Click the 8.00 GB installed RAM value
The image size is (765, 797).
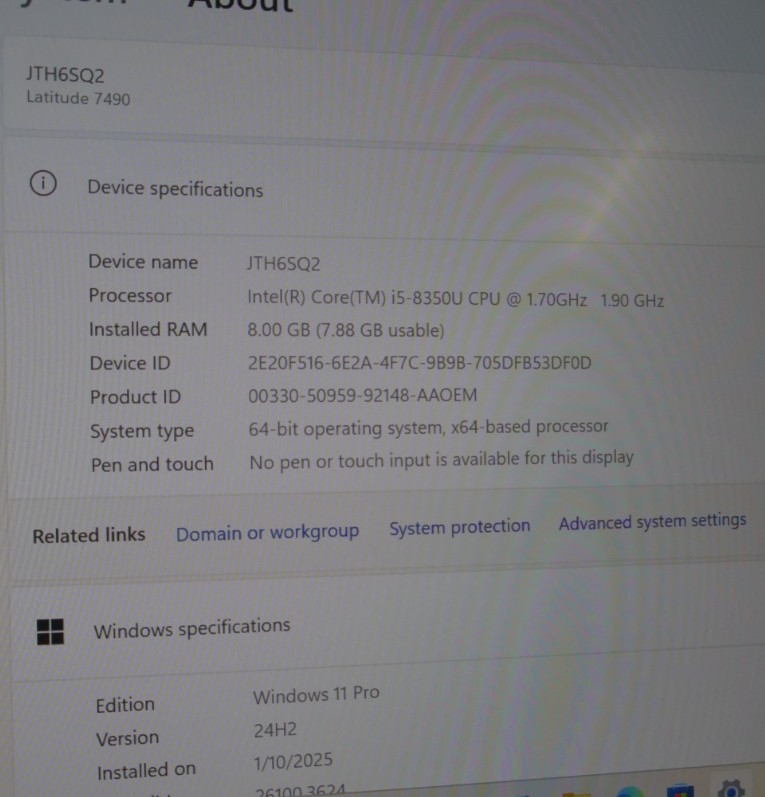click(x=346, y=330)
